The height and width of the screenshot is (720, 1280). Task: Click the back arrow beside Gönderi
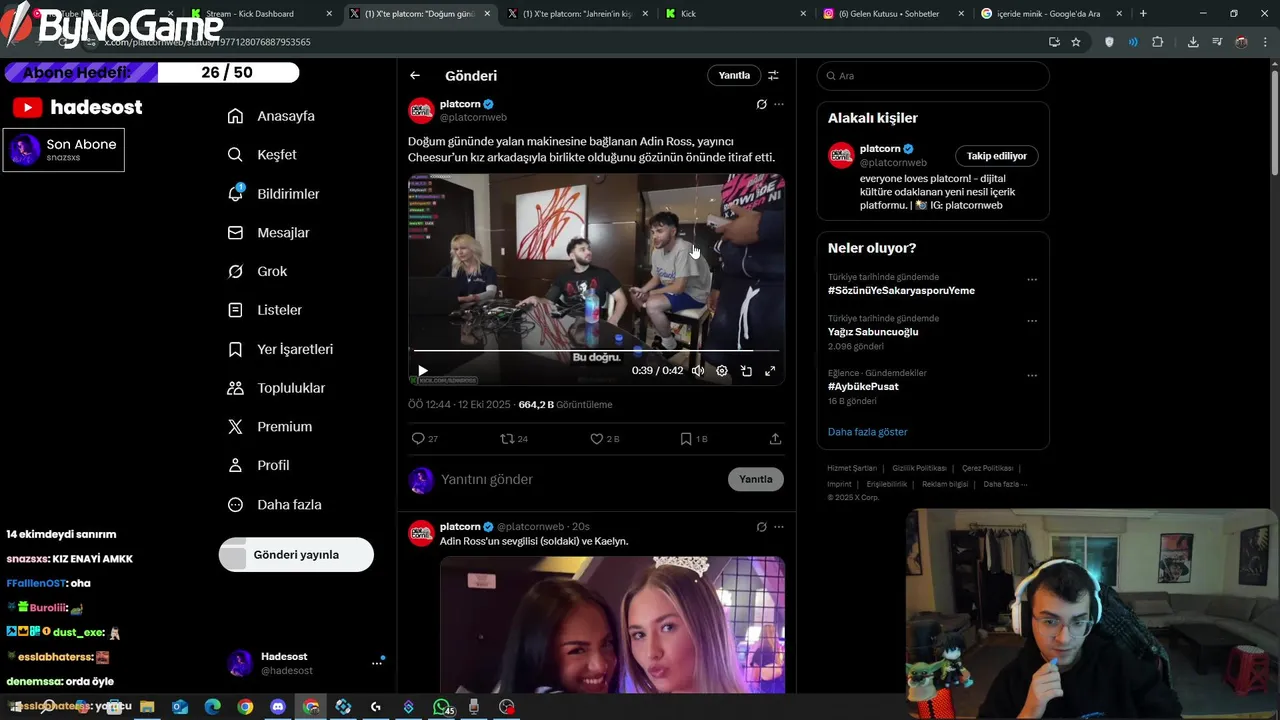(415, 76)
